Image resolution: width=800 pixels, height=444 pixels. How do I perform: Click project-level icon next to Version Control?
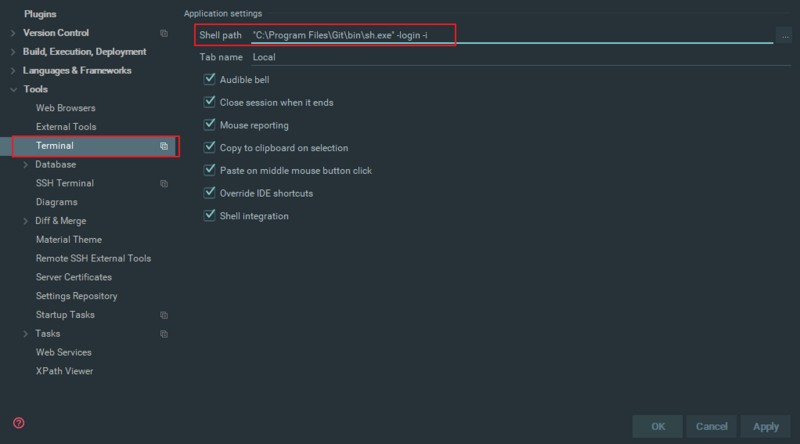[x=164, y=33]
